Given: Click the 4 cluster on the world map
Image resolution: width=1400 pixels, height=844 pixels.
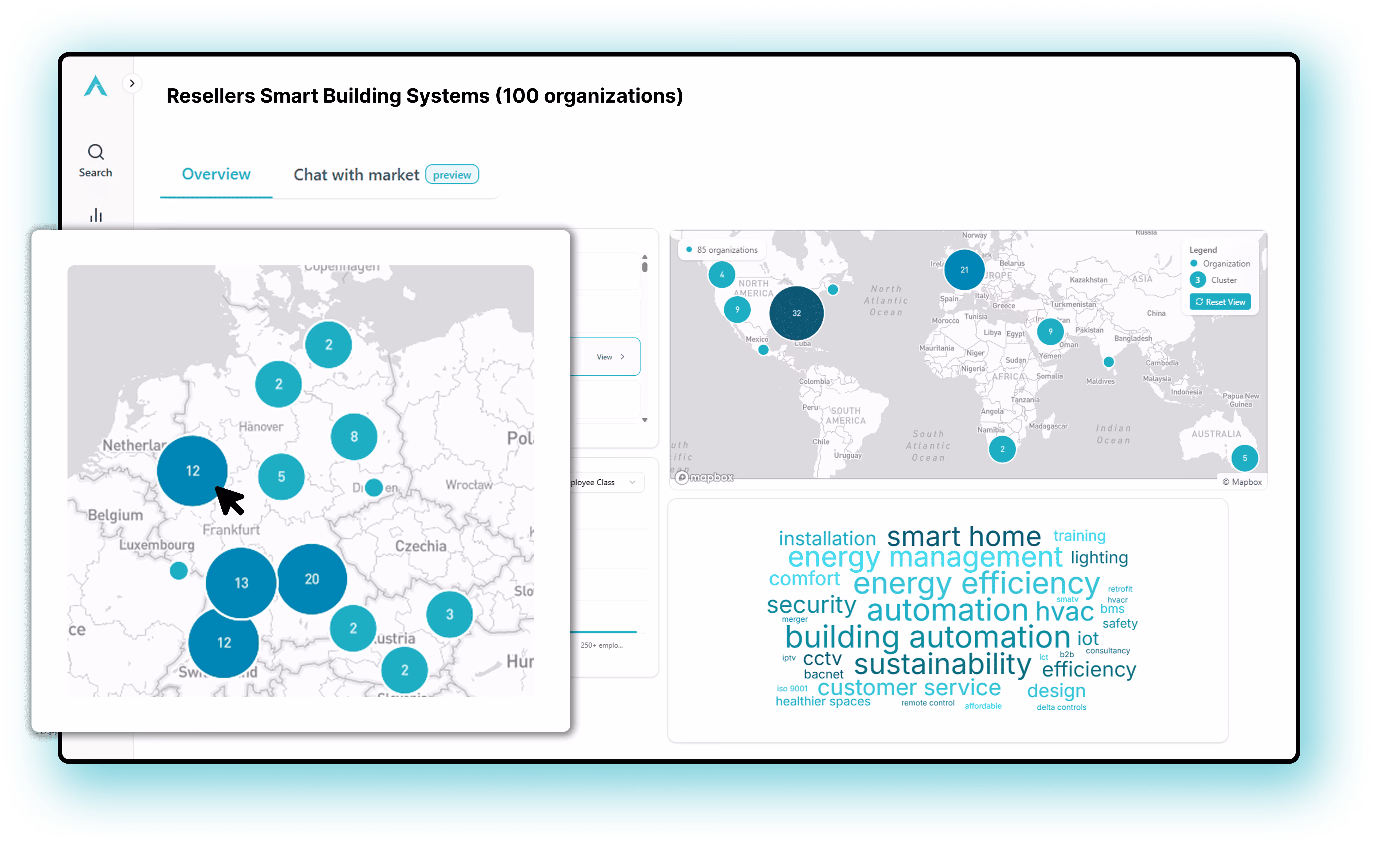Looking at the screenshot, I should coord(722,274).
